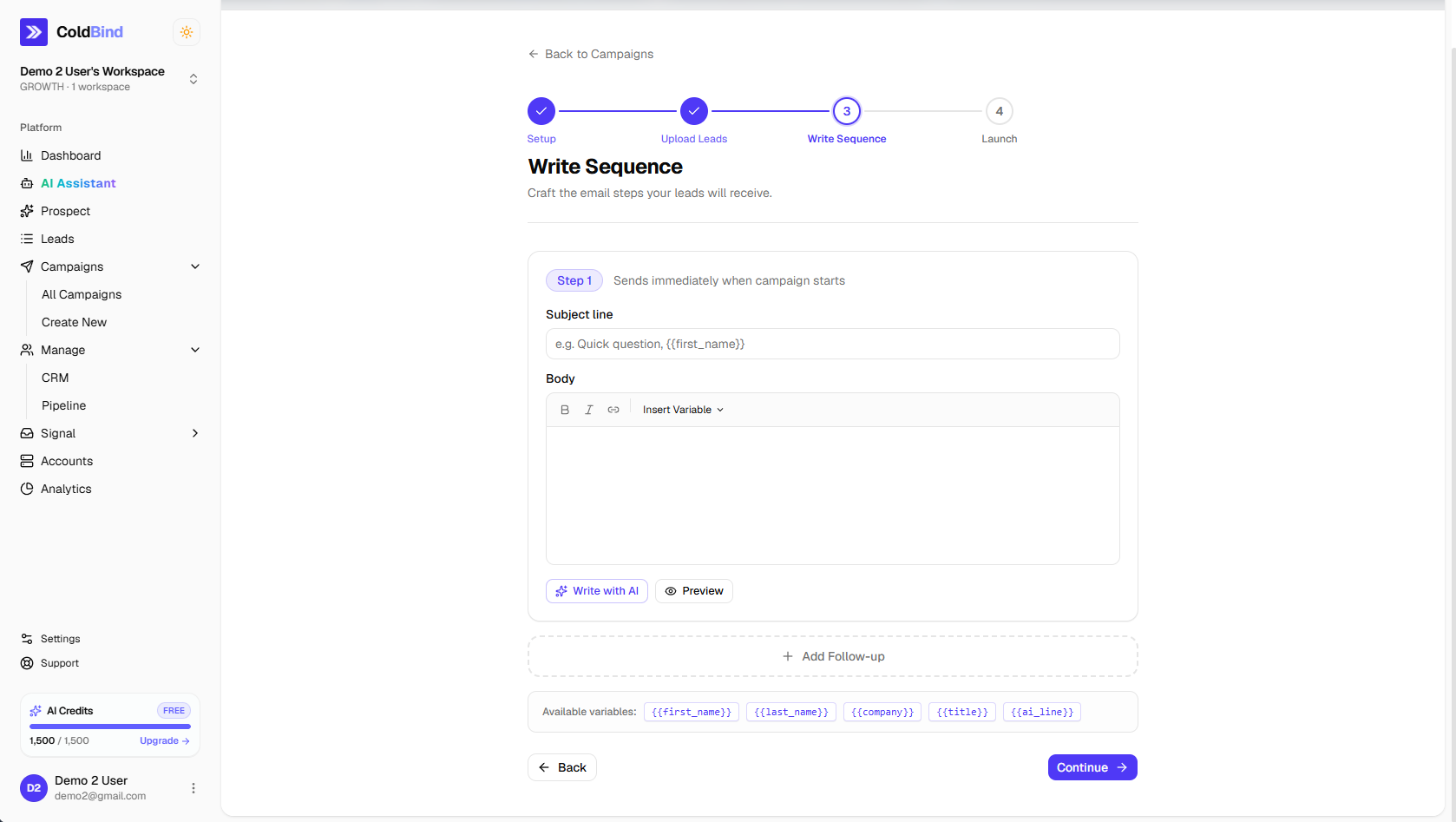Insert the {{ai_line}} variable chip
Image resolution: width=1456 pixels, height=822 pixels.
point(1042,712)
